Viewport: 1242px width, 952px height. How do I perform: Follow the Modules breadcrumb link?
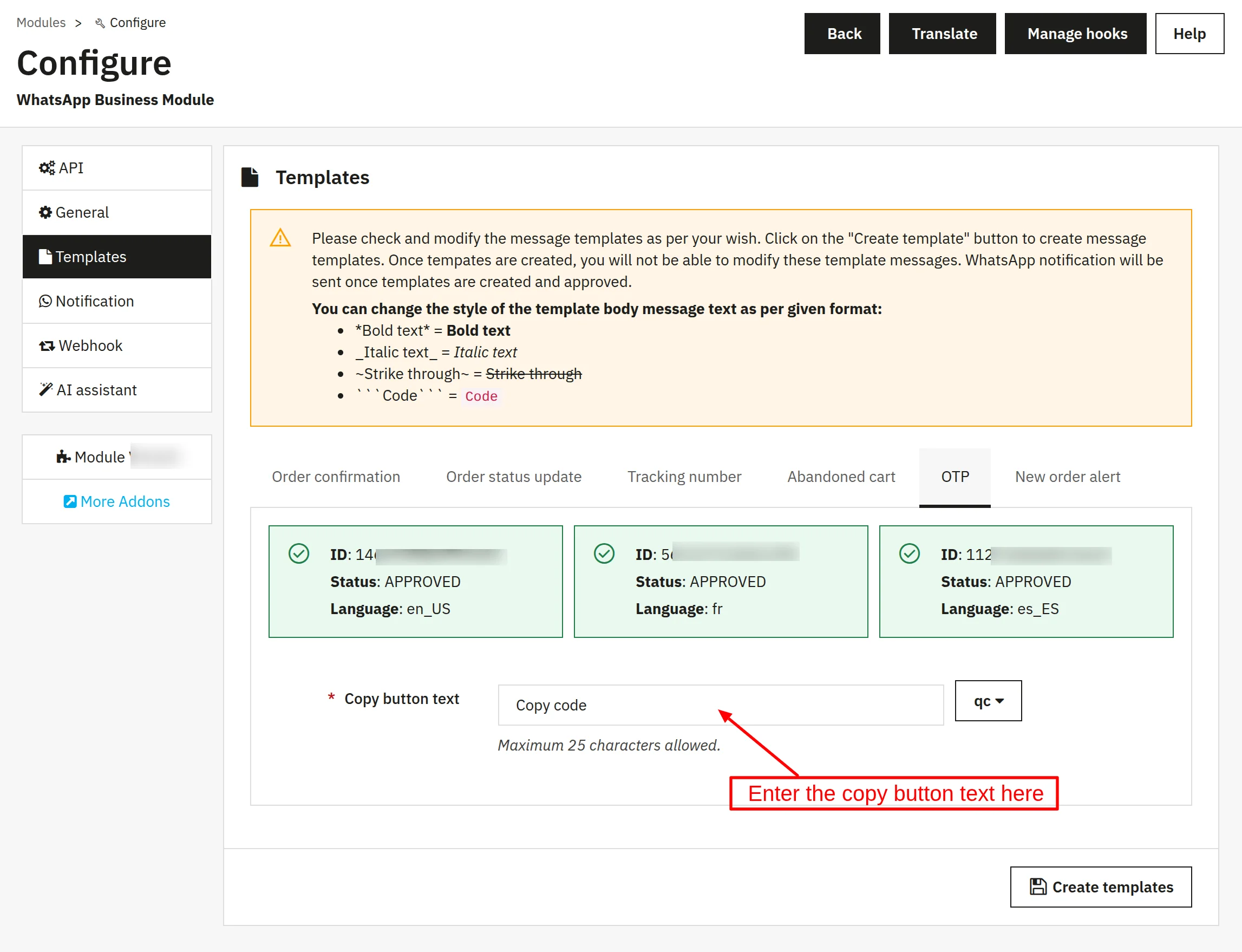(41, 23)
